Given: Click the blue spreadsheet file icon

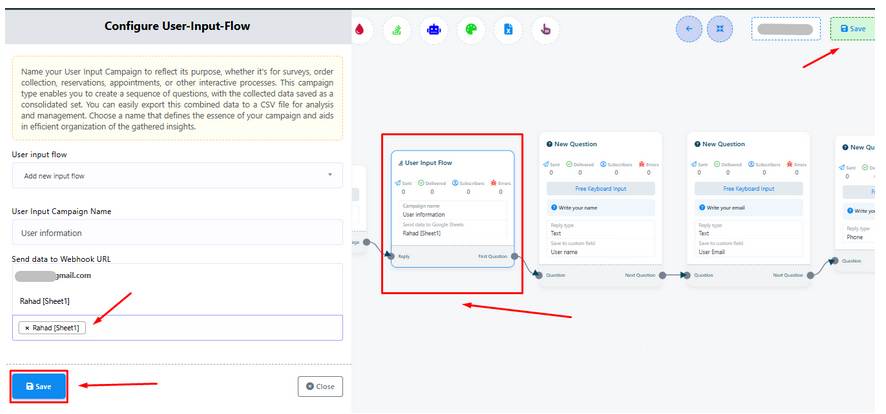Looking at the screenshot, I should (508, 29).
